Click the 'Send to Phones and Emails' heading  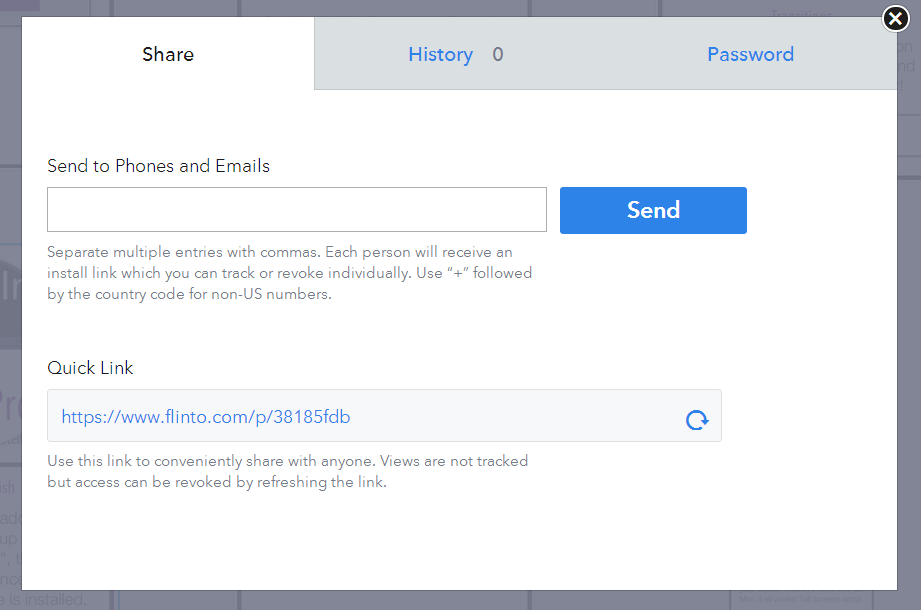point(159,166)
